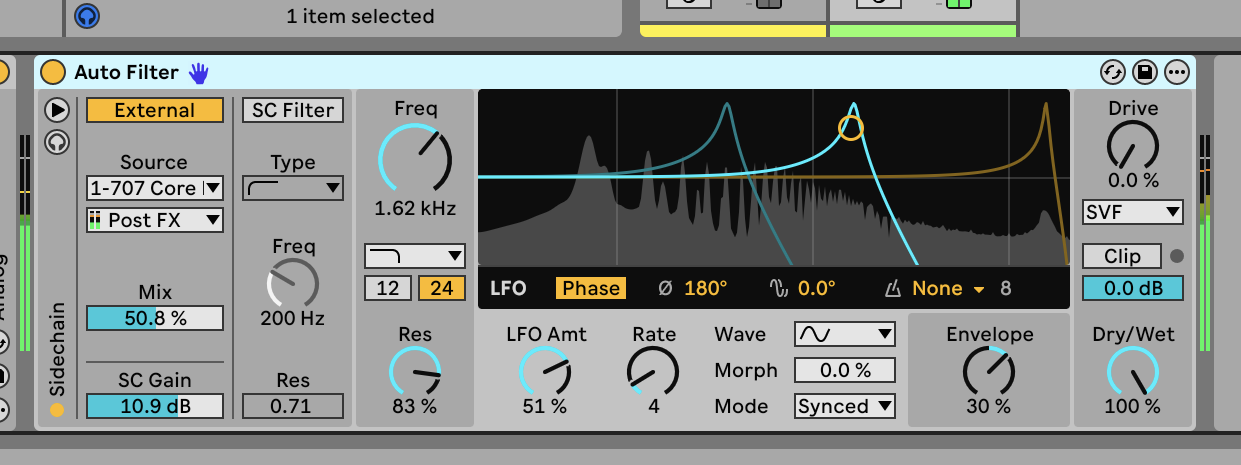
Task: Click the Auto Filter device title
Action: coord(127,72)
